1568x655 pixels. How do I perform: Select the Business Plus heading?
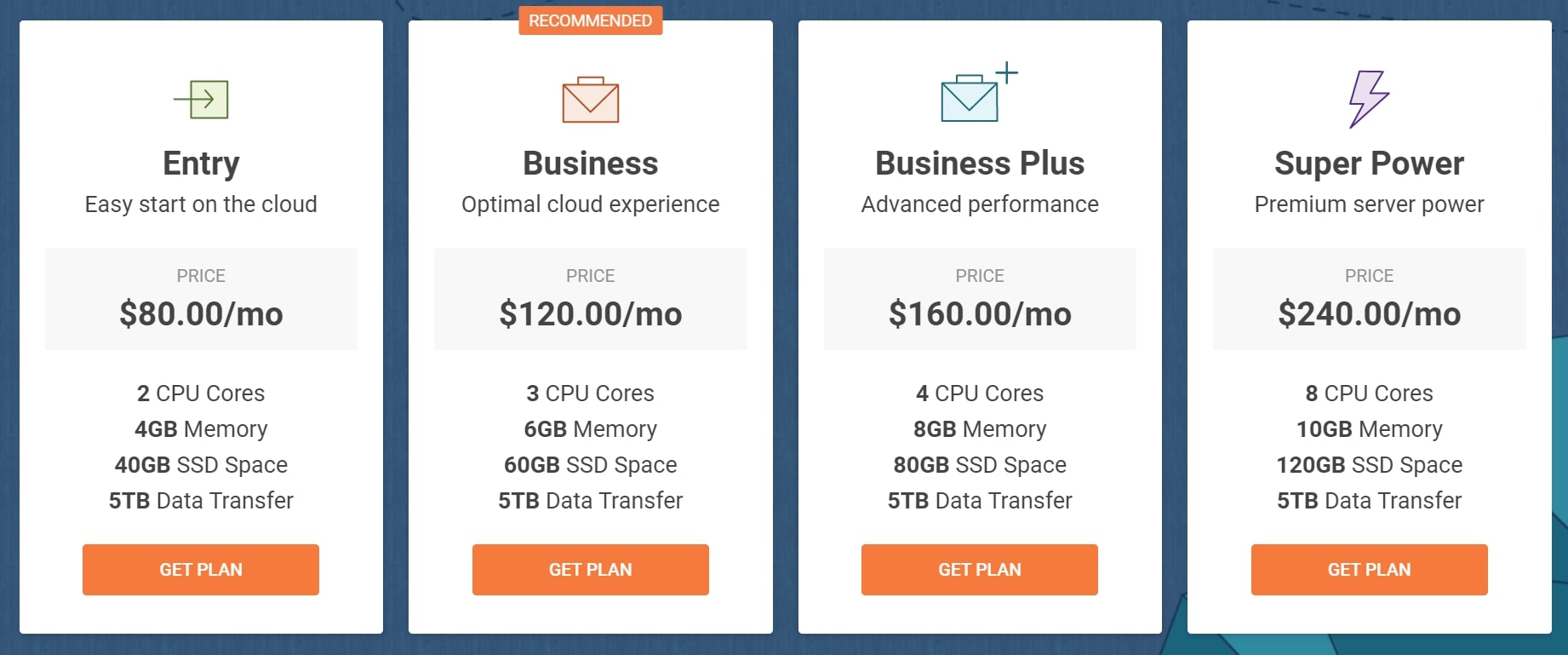[x=980, y=164]
